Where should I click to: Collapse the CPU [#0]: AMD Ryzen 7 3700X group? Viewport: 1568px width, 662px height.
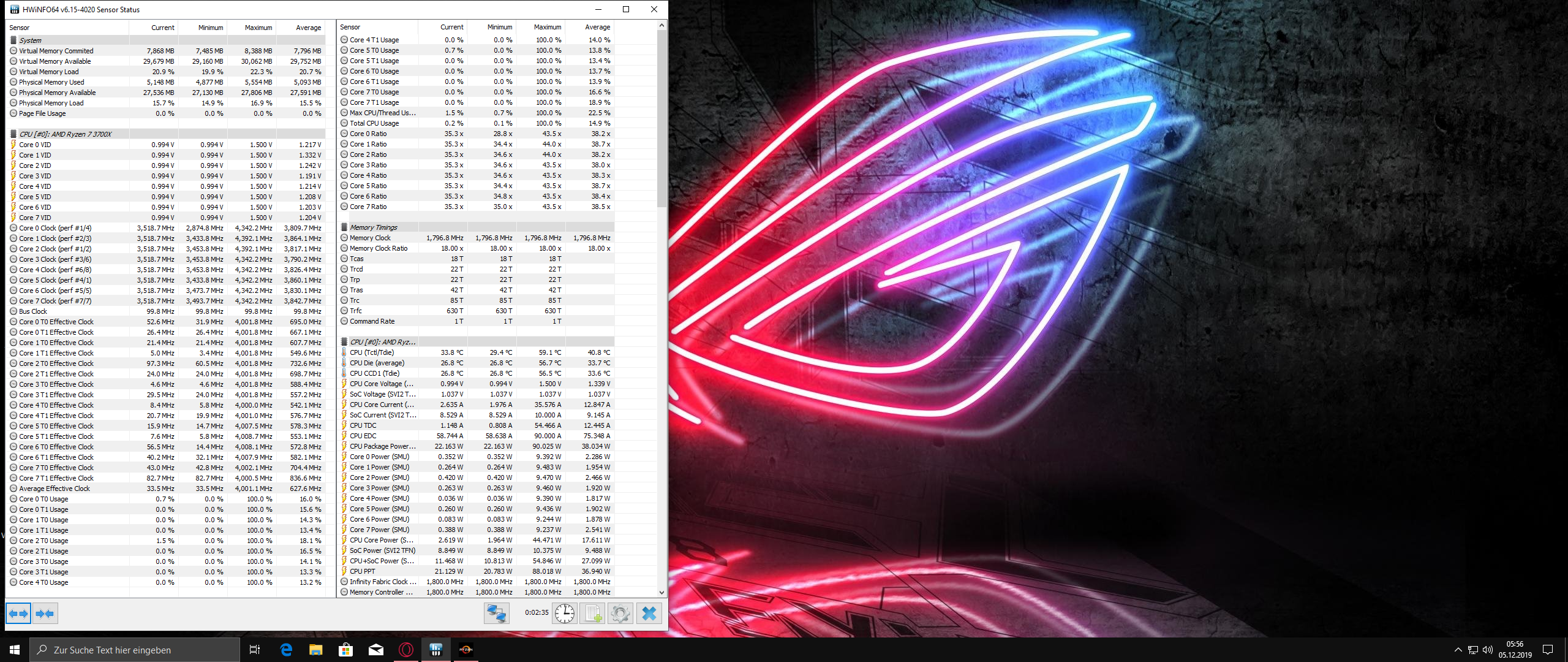click(x=65, y=134)
